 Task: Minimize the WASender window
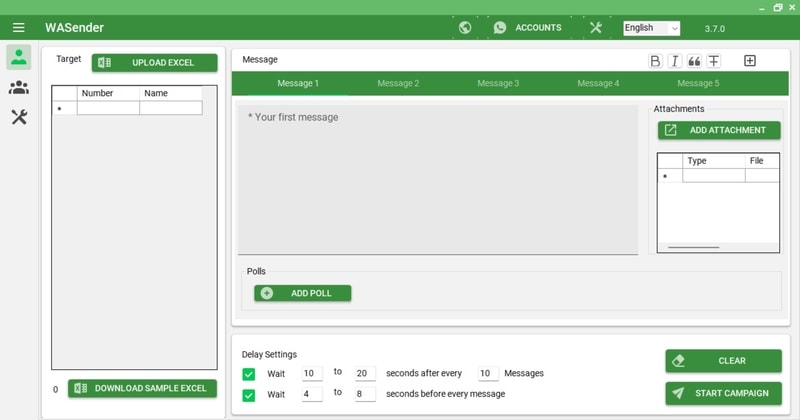(x=762, y=8)
